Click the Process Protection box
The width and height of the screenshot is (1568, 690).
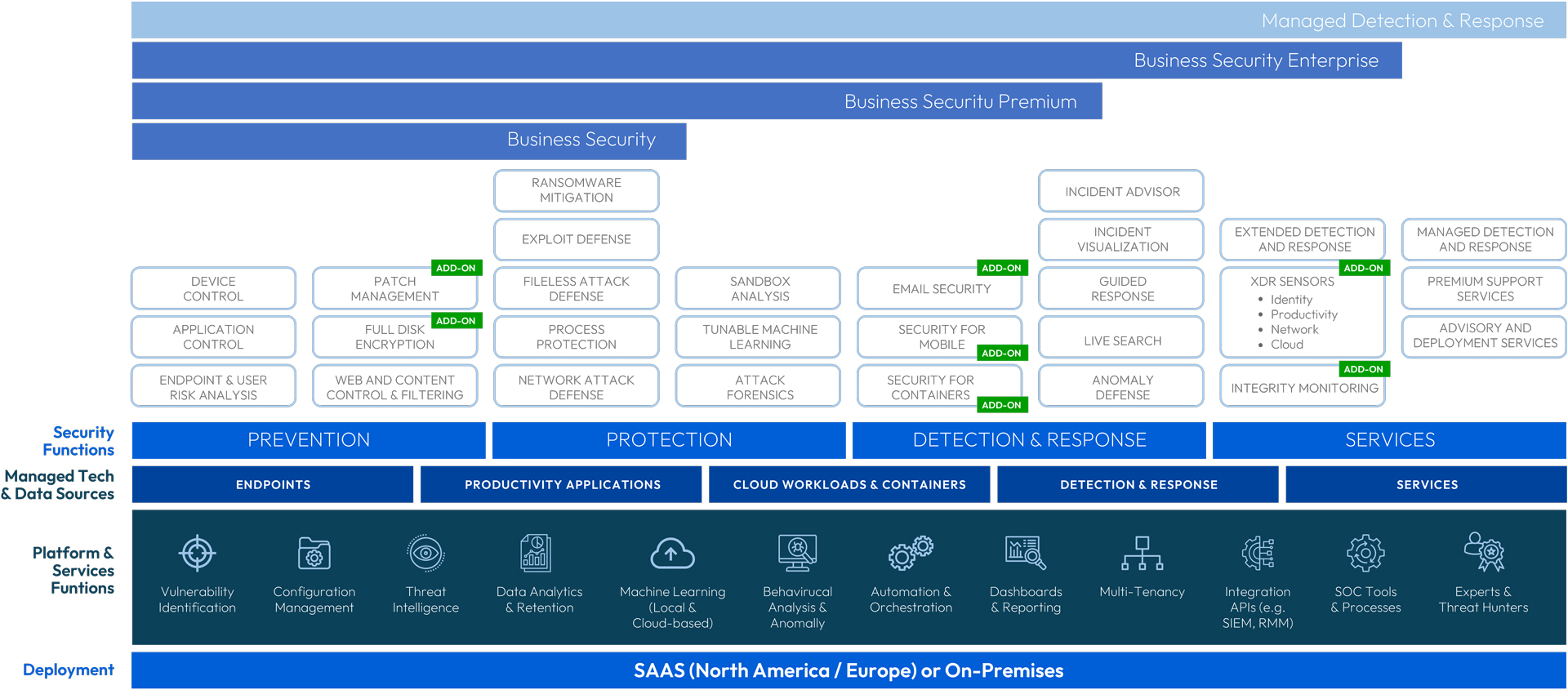click(577, 336)
